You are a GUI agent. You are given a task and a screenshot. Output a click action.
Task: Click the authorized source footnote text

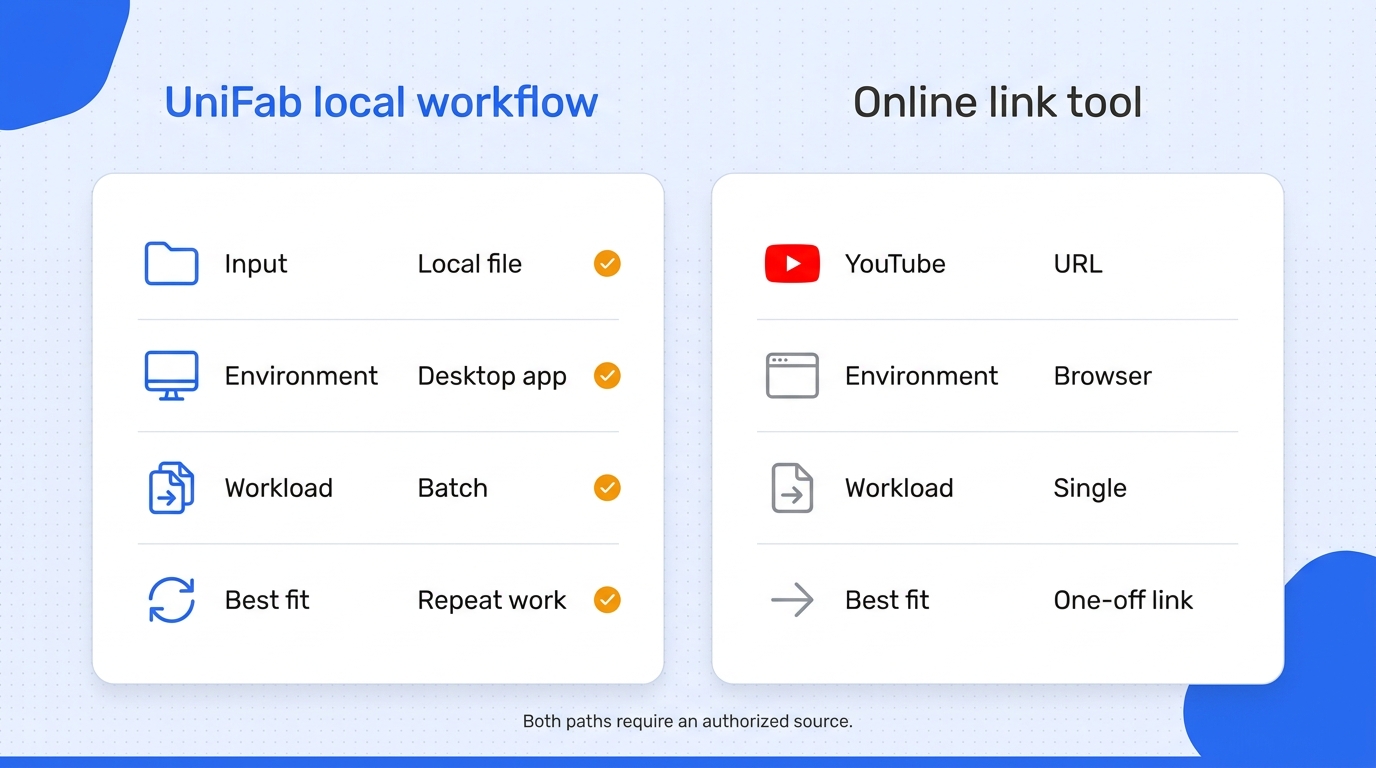point(688,721)
